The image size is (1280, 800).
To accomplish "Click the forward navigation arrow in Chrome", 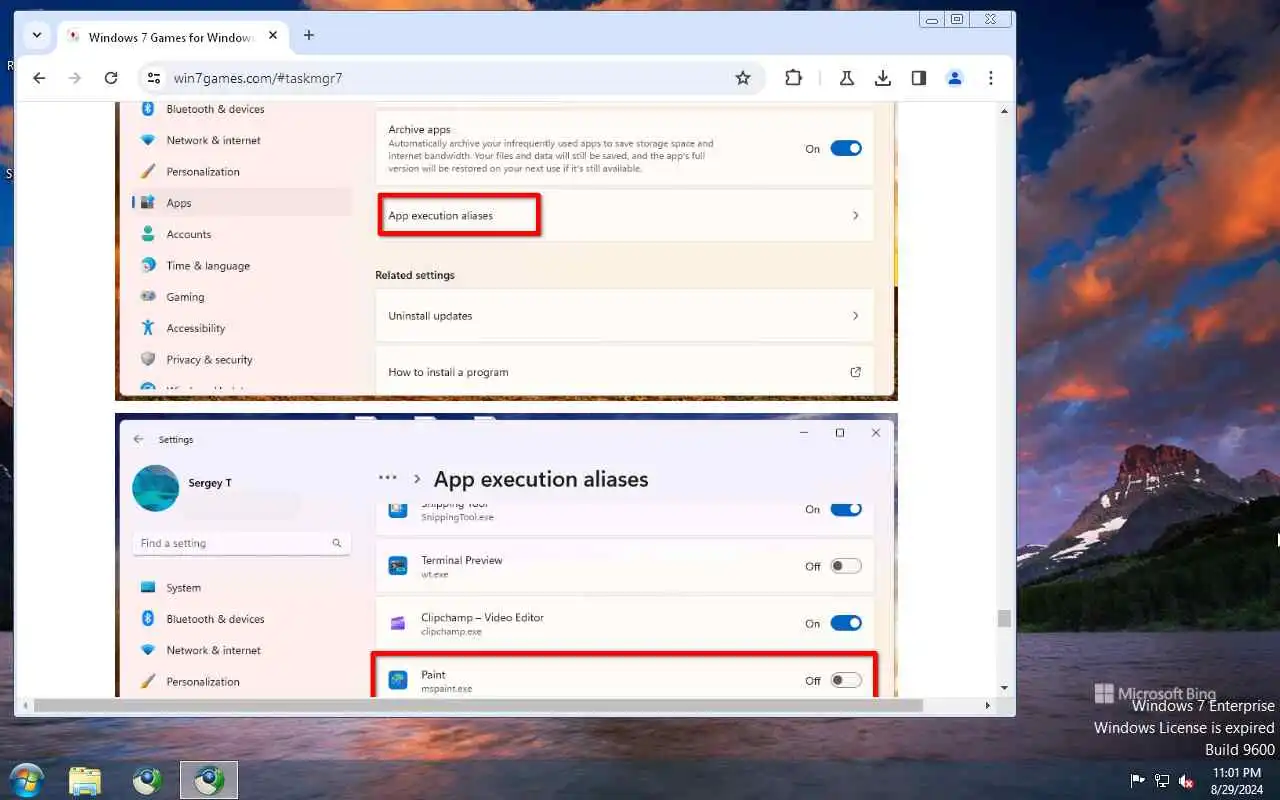I will coord(75,78).
